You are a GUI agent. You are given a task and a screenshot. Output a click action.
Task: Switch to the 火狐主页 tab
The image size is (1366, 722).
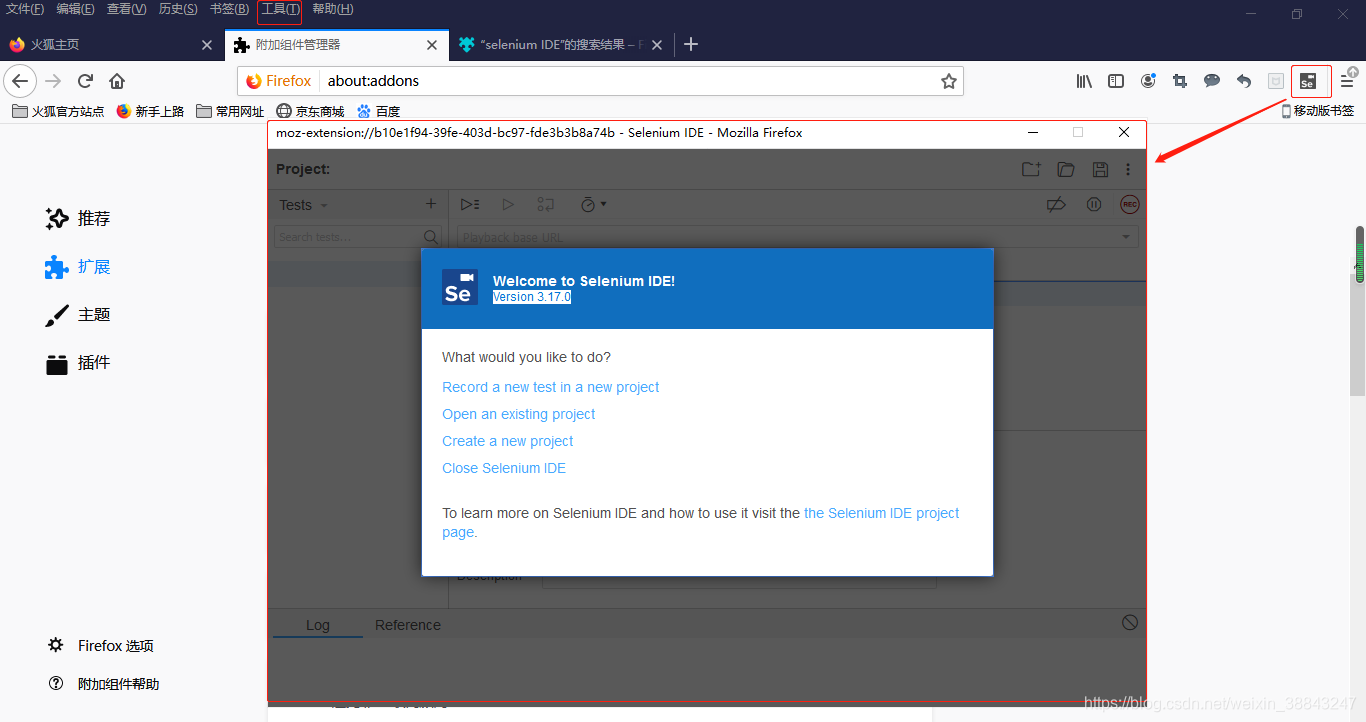click(x=110, y=44)
